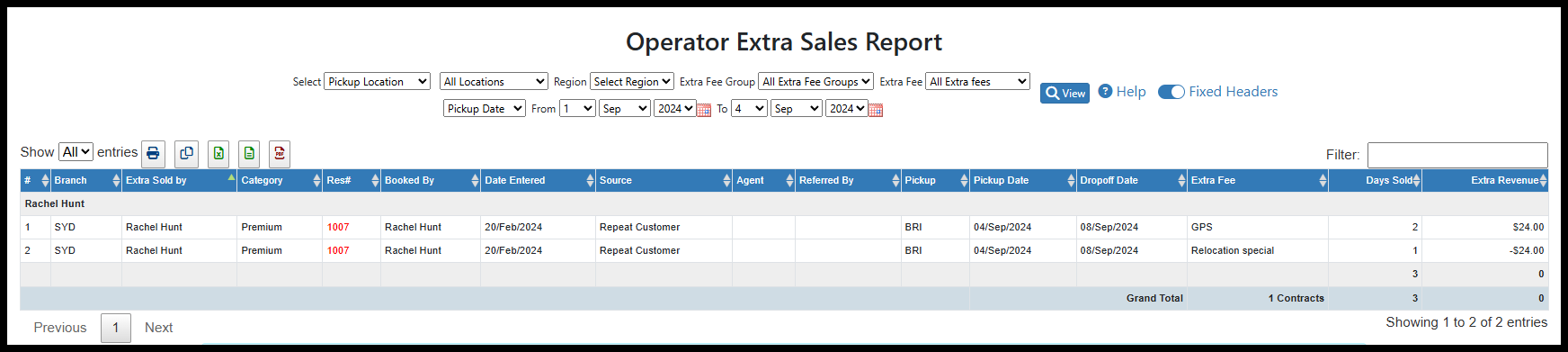Sort by Pickup Date column header
The width and height of the screenshot is (1568, 352).
[1023, 180]
